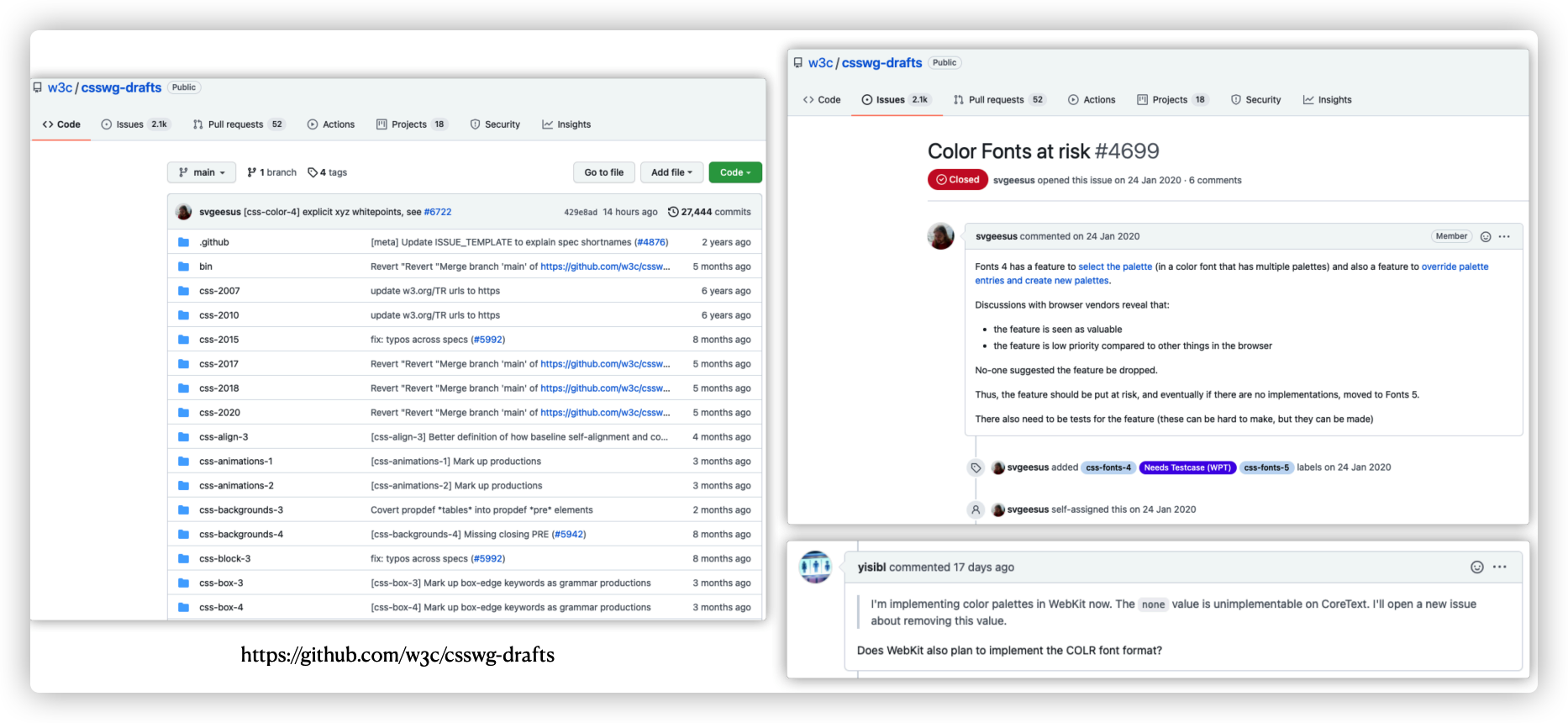Click the css-2018 folder icon
The height and width of the screenshot is (723, 1568).
[x=183, y=388]
